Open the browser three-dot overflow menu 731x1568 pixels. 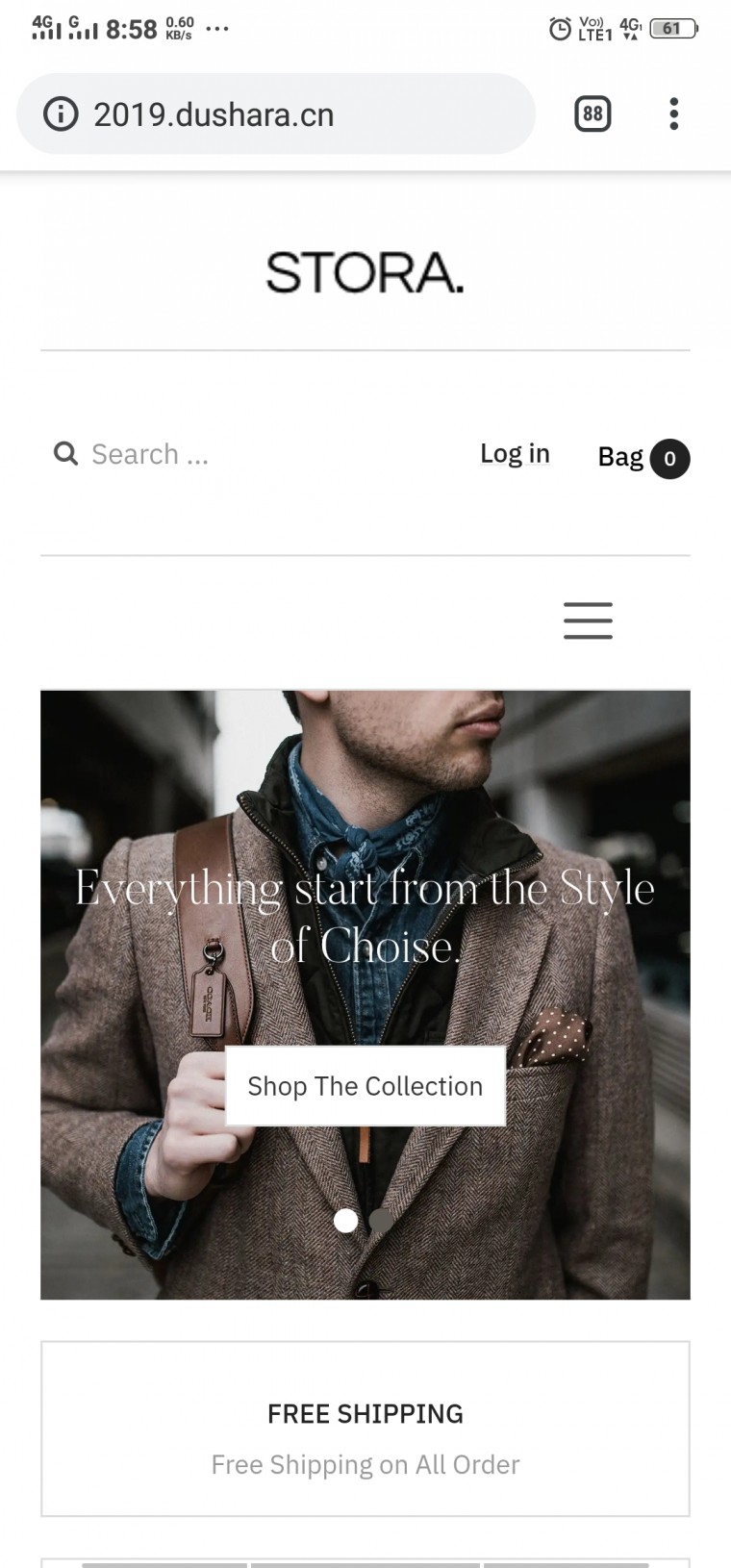673,114
